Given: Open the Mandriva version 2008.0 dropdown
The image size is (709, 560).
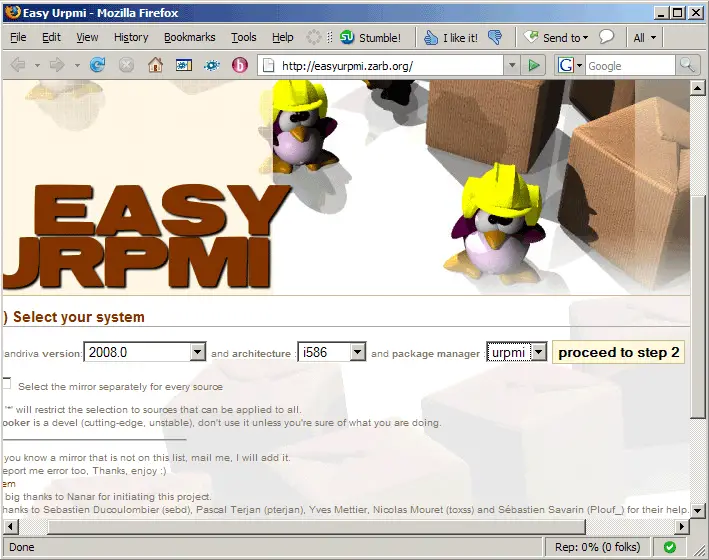Looking at the screenshot, I should 145,352.
